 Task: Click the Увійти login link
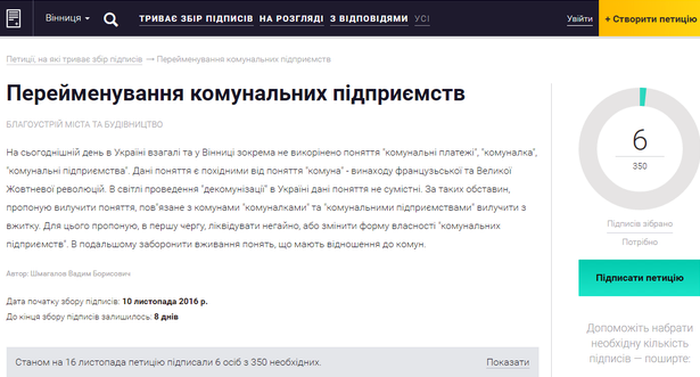tap(579, 19)
